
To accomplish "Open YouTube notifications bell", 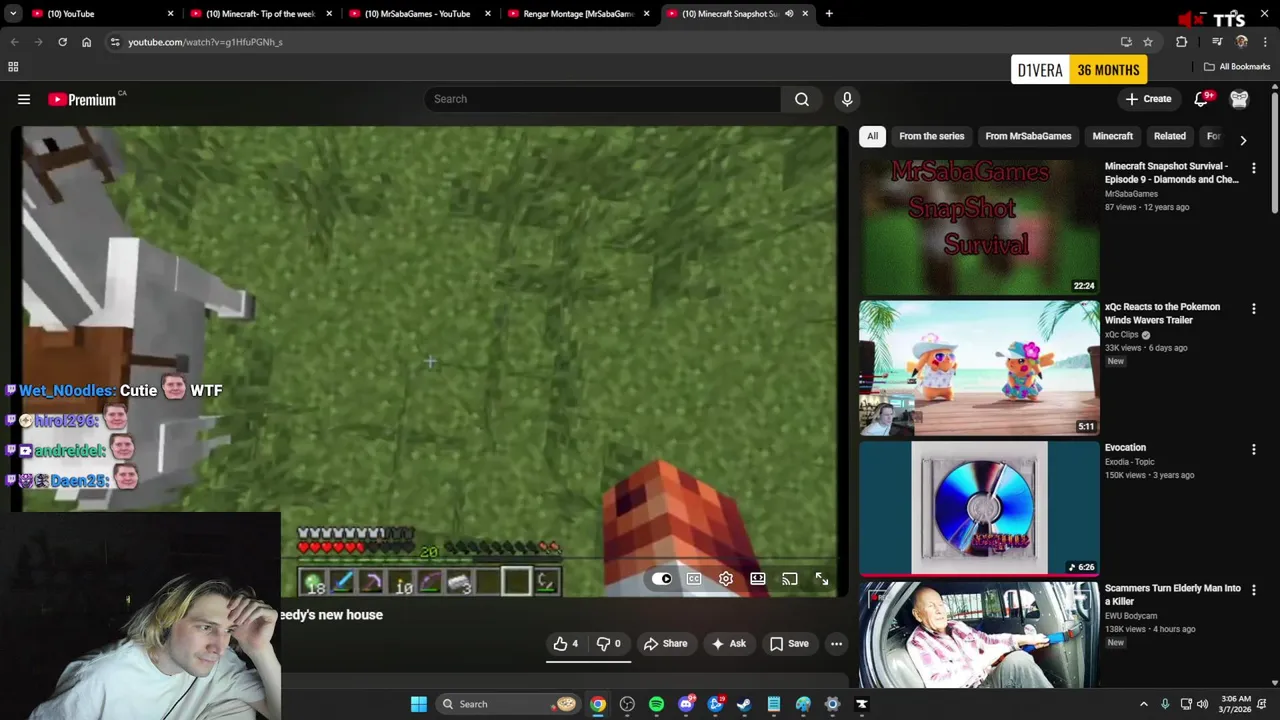I will (1203, 99).
